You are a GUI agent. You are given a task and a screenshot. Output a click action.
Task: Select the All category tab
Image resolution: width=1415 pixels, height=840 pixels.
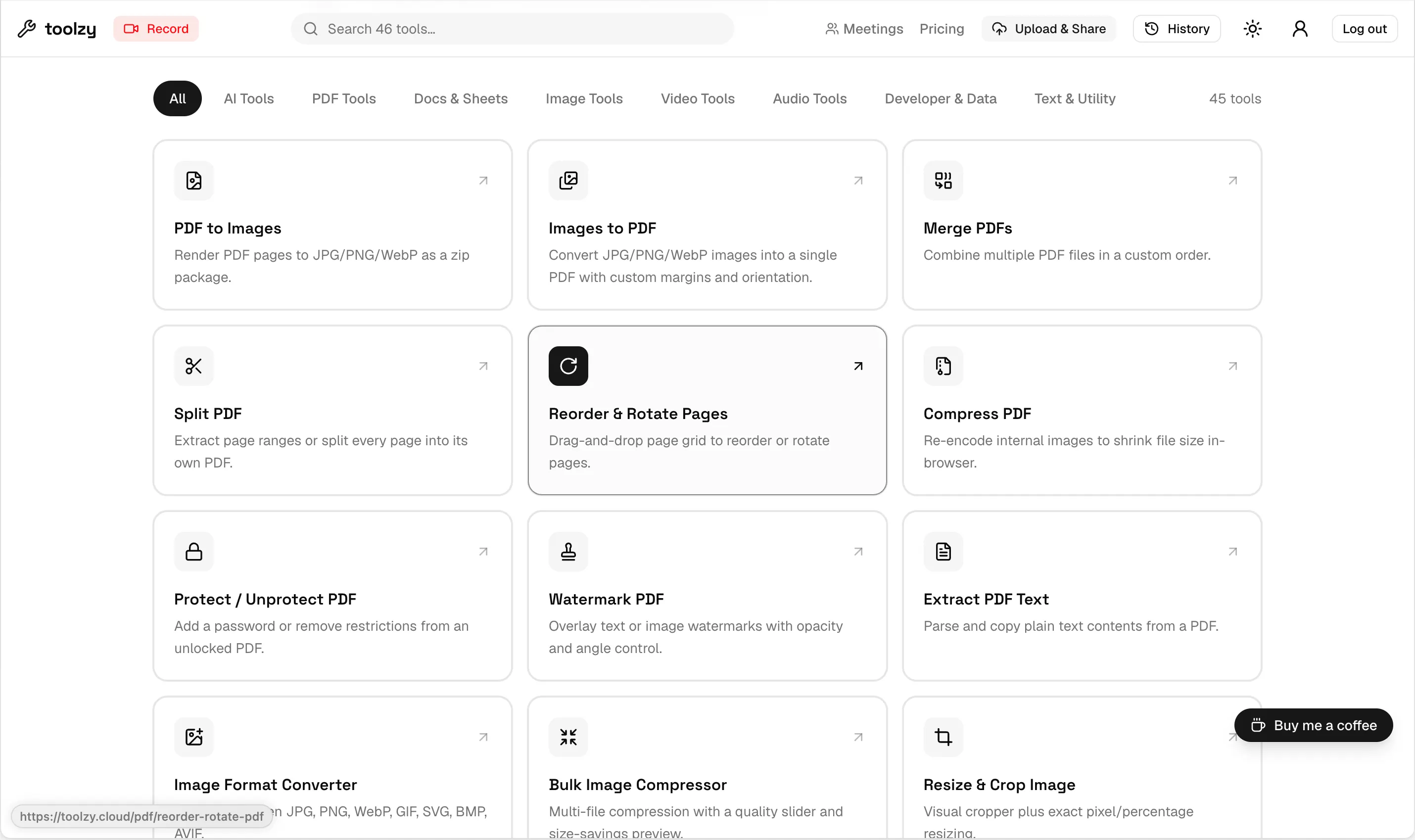click(177, 98)
